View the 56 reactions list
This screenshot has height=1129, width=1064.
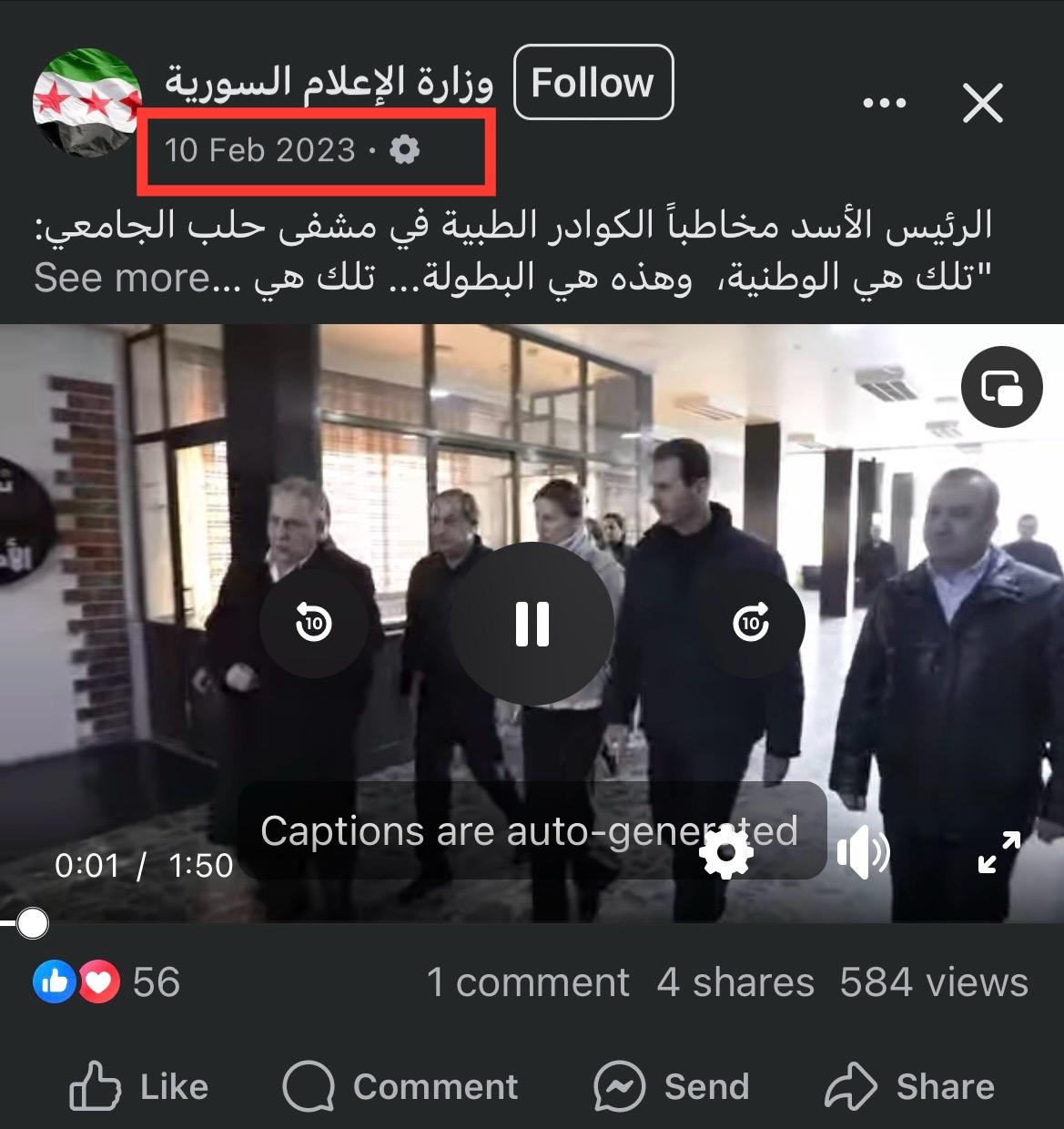tap(106, 982)
